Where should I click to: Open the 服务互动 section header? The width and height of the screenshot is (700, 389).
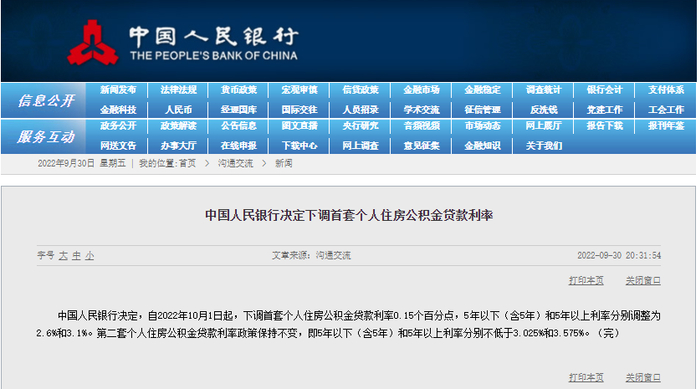click(46, 137)
